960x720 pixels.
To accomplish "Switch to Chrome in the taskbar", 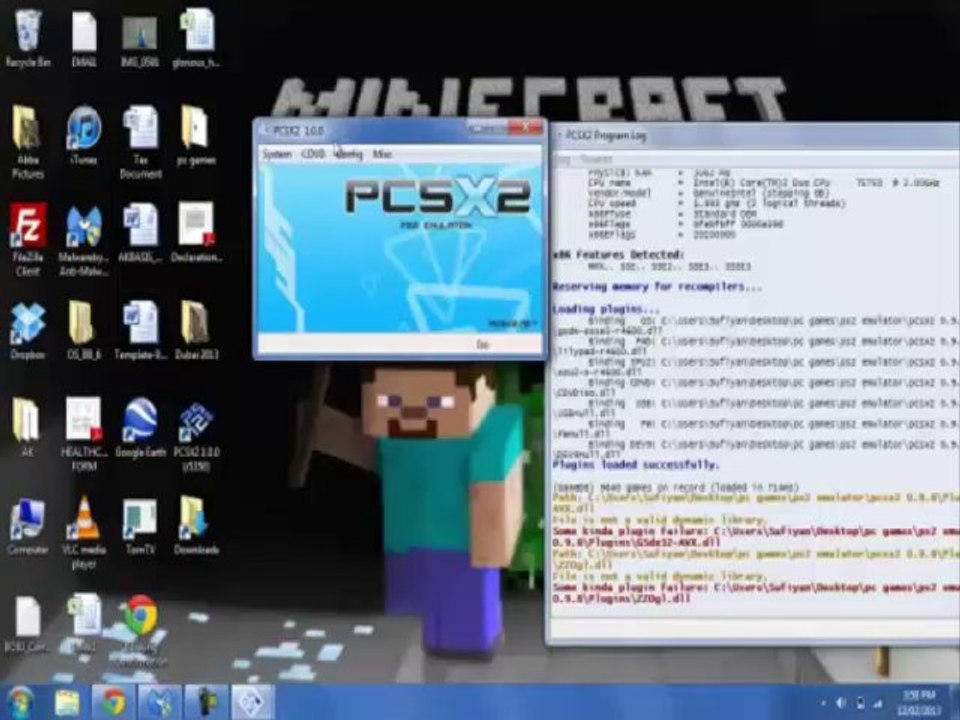I will (x=114, y=702).
